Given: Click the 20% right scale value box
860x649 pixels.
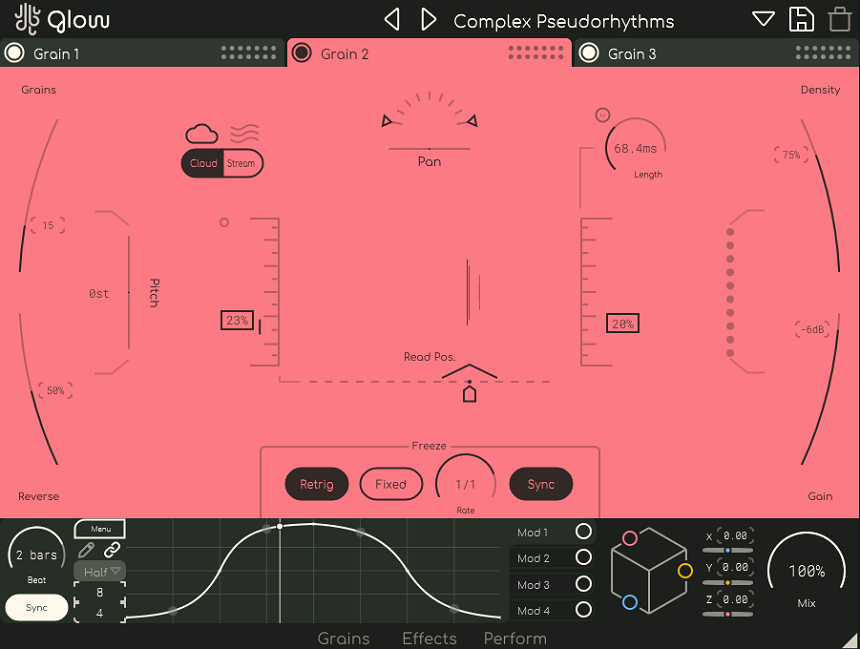Looking at the screenshot, I should tap(623, 324).
